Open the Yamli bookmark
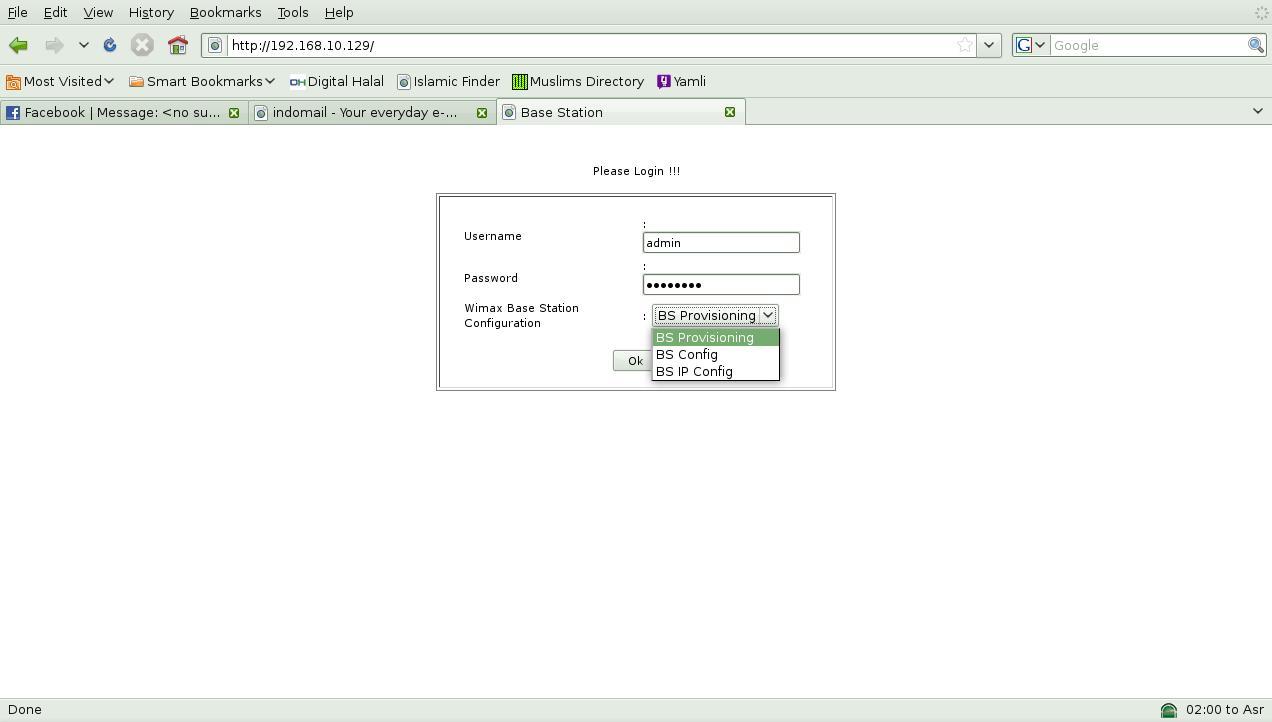 [x=681, y=81]
